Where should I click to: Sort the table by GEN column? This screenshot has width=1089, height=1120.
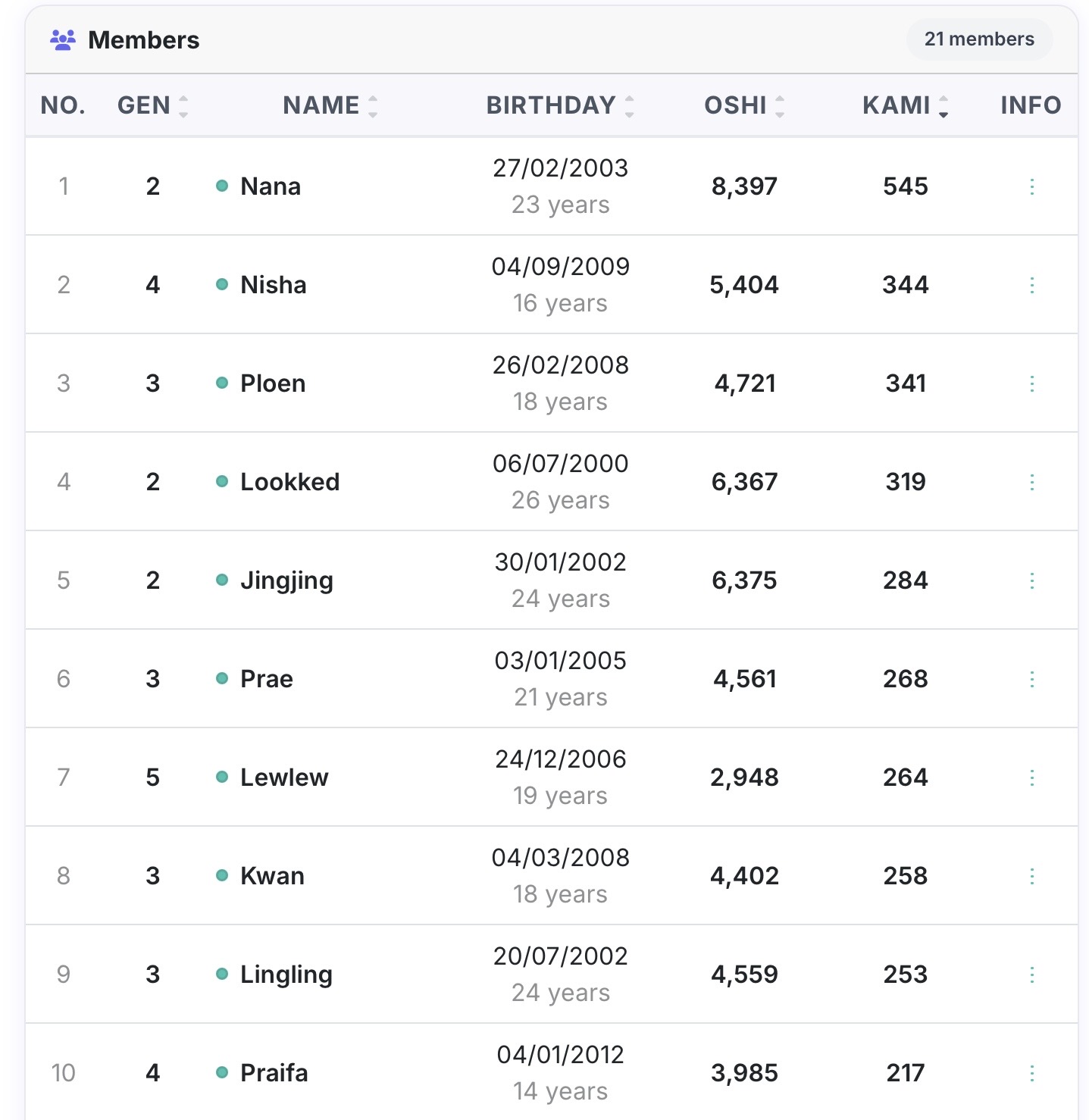[152, 105]
